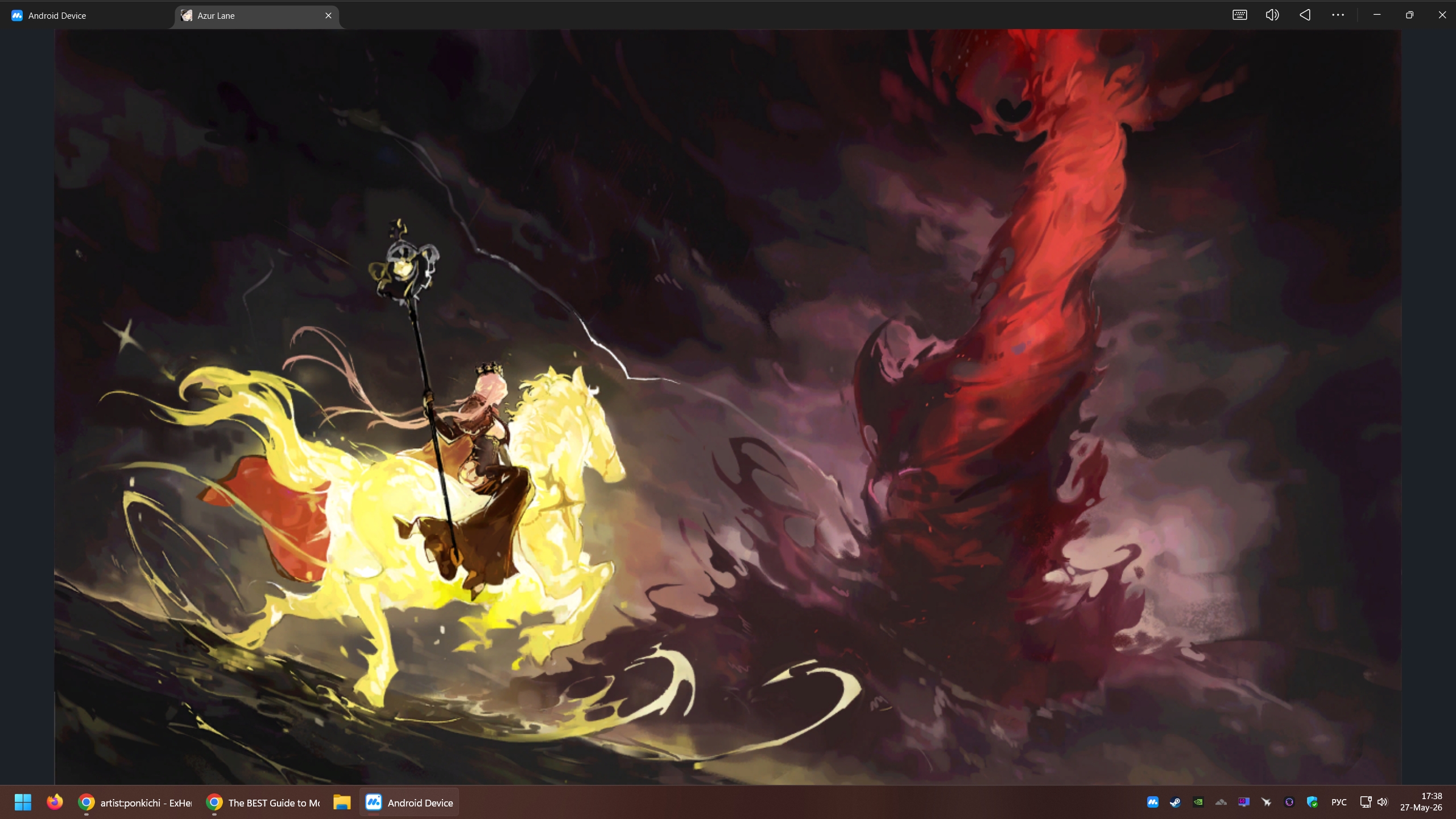Image resolution: width=1456 pixels, height=819 pixels.
Task: Click the Azur Lane loading artwork
Action: tap(728, 407)
